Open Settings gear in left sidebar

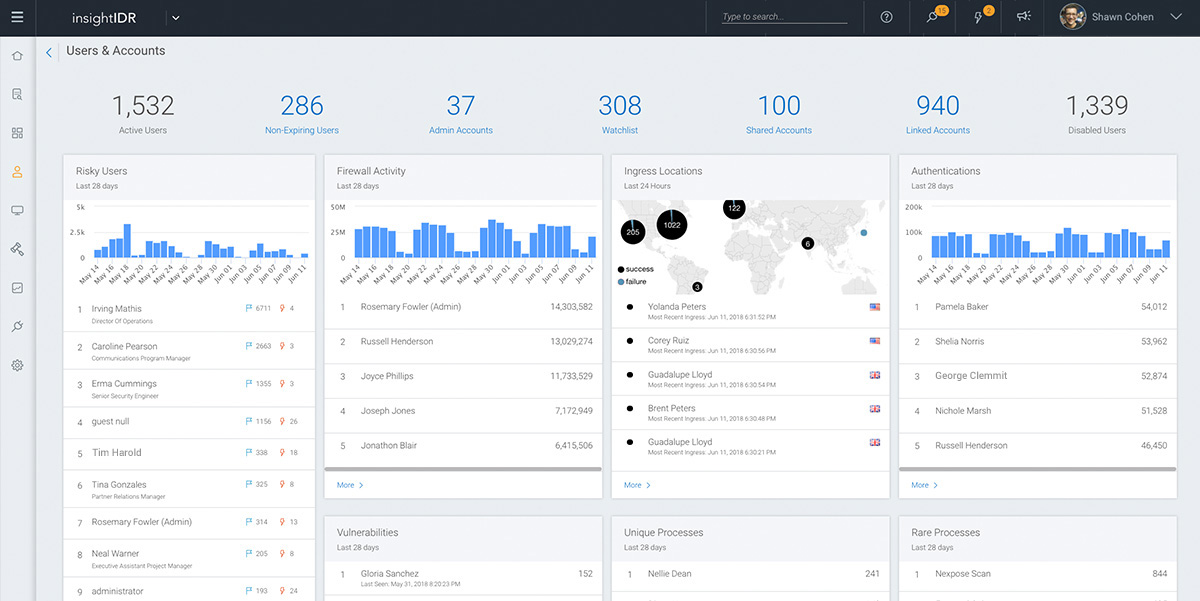[x=17, y=365]
